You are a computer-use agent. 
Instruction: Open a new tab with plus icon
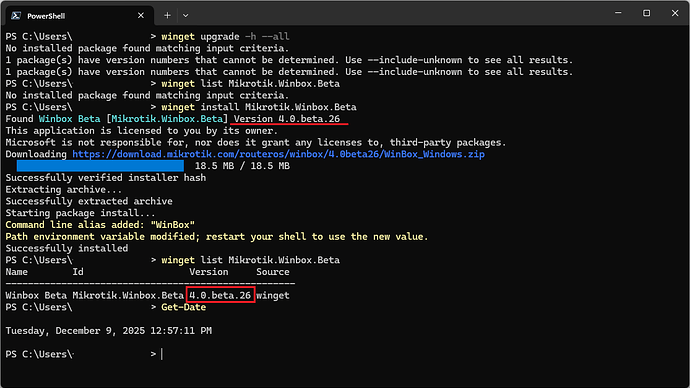167,15
